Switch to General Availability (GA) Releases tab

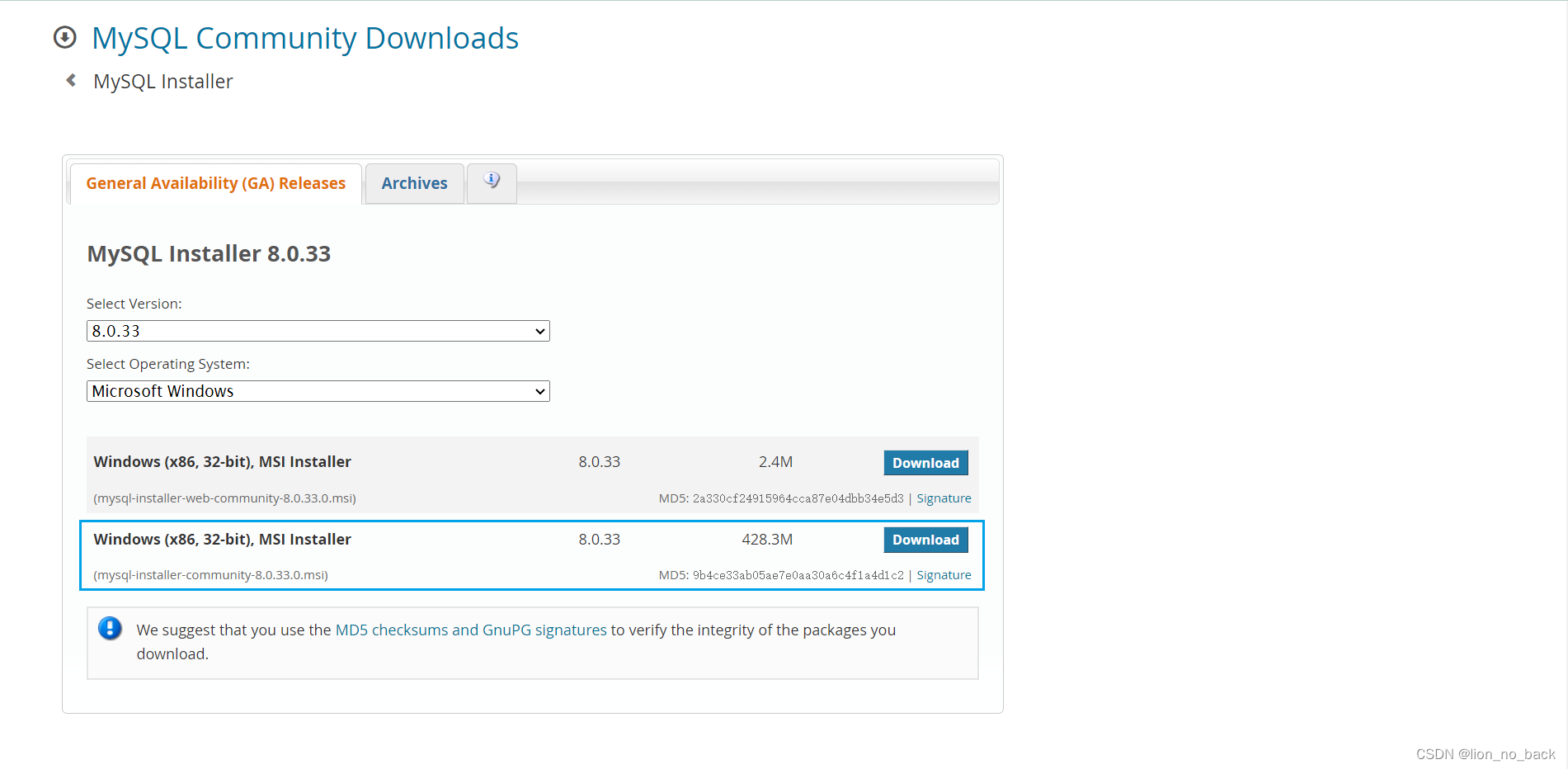(x=216, y=183)
